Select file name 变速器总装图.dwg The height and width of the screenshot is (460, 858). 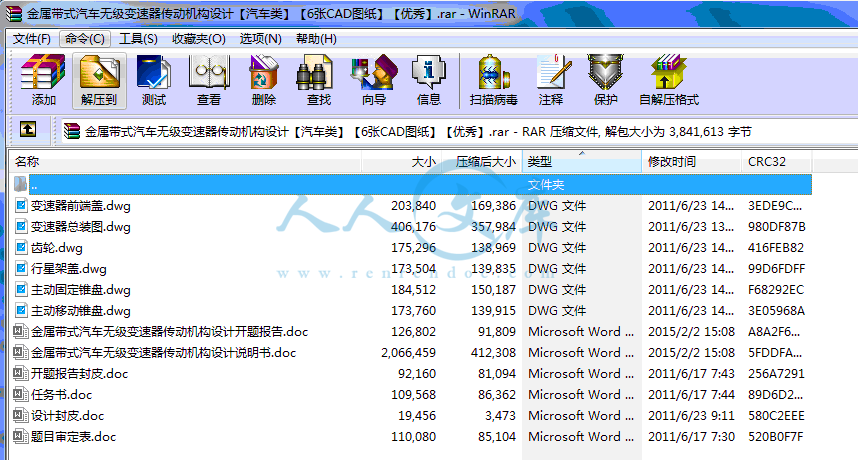[x=80, y=226]
